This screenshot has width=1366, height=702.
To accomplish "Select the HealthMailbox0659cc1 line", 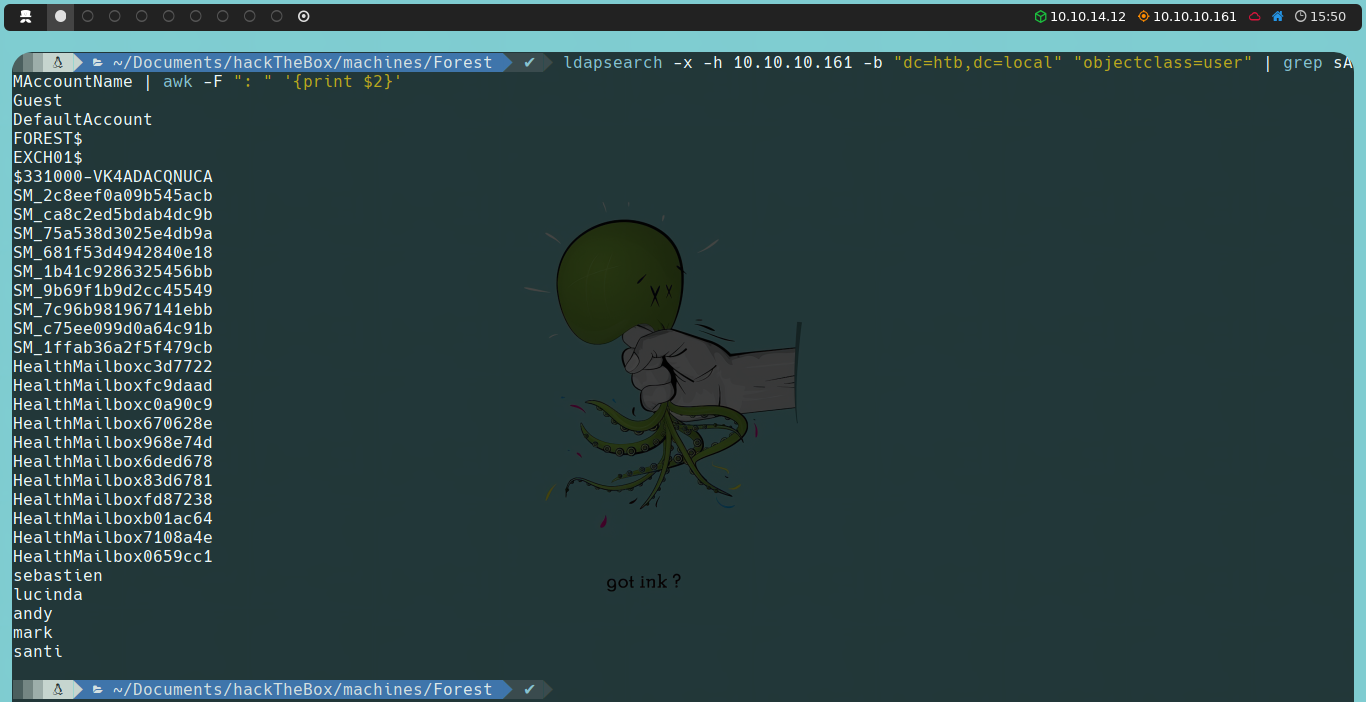I will click(x=113, y=556).
